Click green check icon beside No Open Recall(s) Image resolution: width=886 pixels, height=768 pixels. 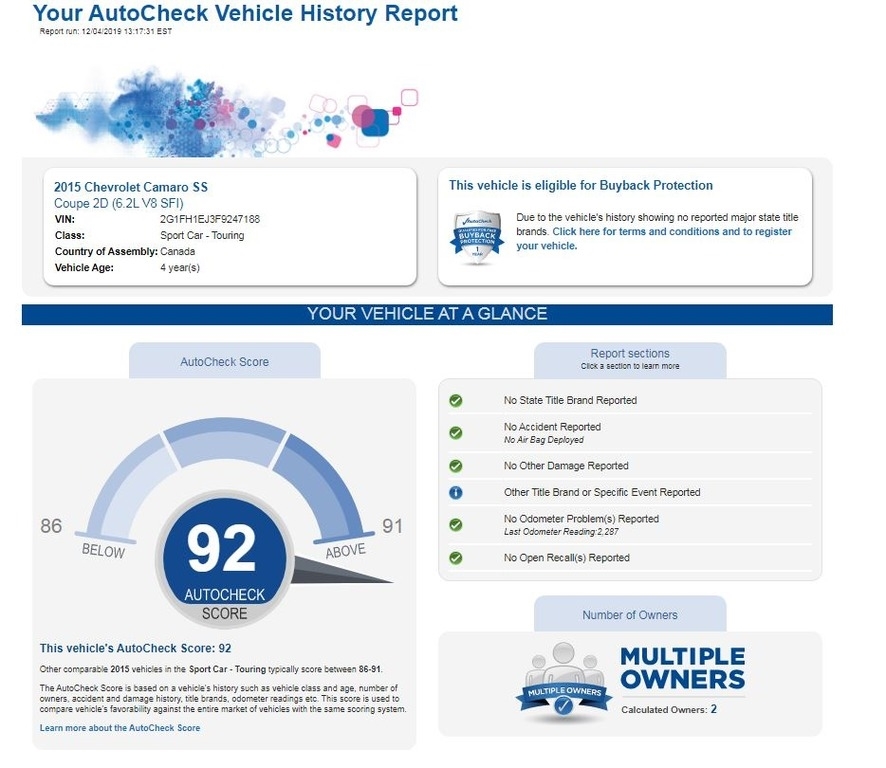point(456,558)
